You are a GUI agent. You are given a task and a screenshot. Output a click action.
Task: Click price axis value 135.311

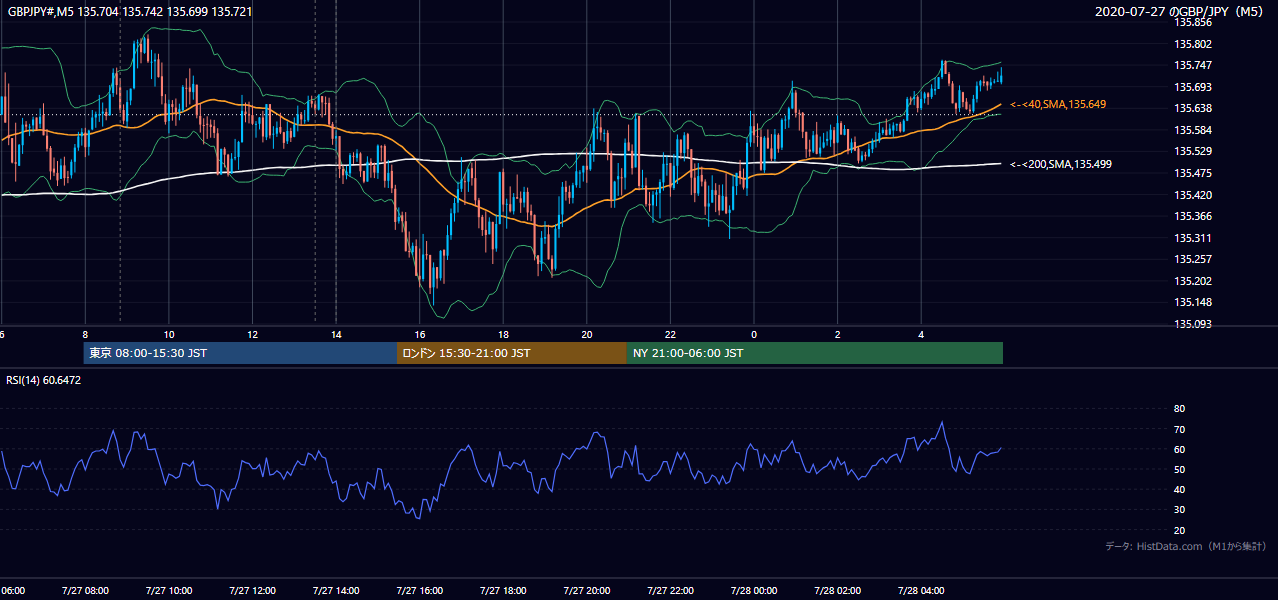point(1193,238)
